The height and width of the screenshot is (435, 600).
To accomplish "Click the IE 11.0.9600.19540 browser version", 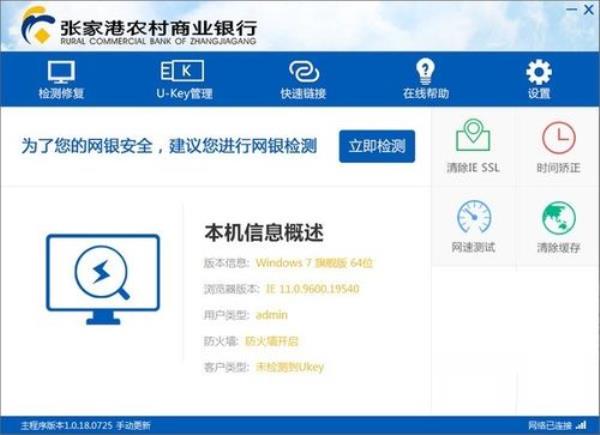I will point(310,289).
